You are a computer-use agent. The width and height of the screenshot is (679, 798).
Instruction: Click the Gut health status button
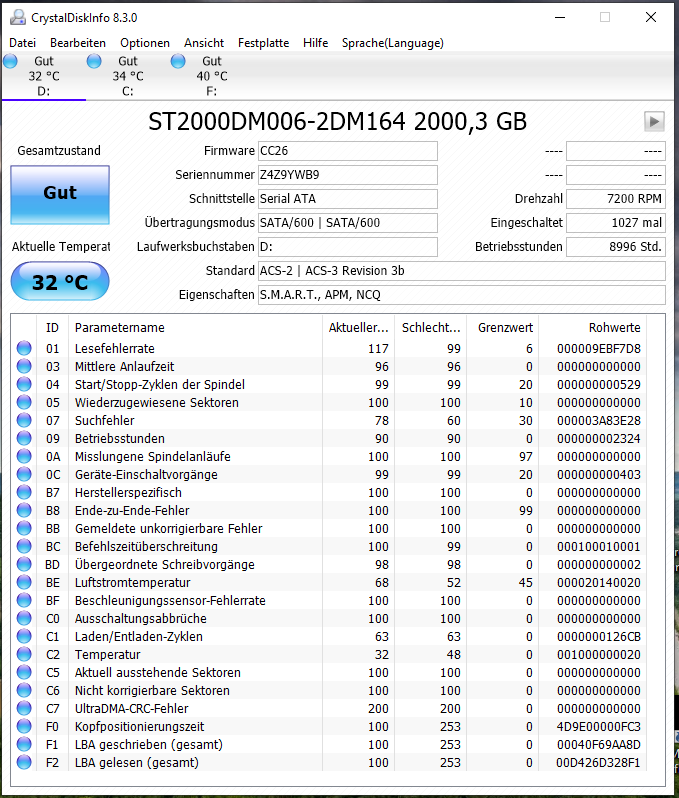(x=60, y=195)
